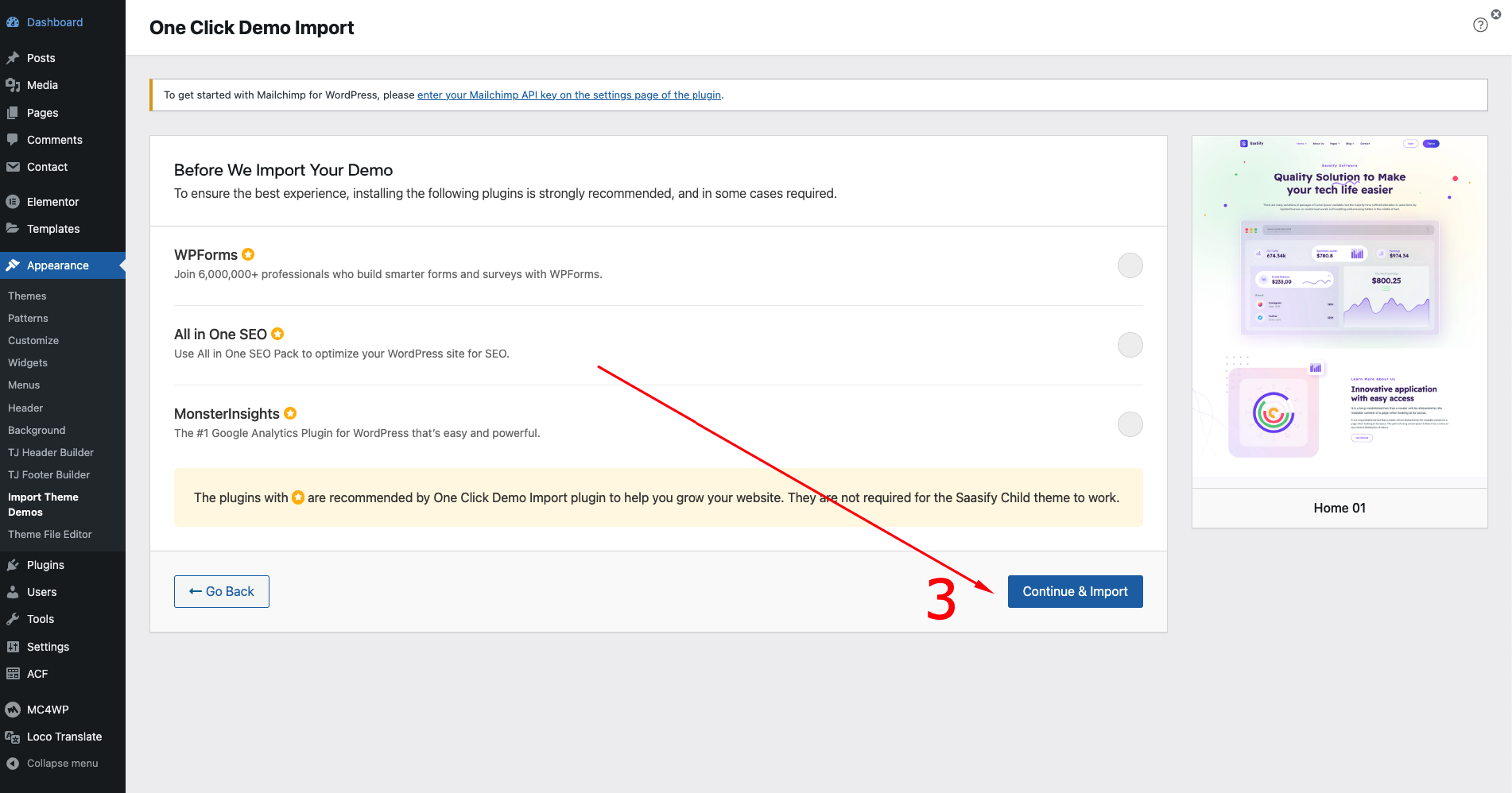Screen dimensions: 1512x793
Task: Click the Templates folder icon
Action: tap(13, 229)
